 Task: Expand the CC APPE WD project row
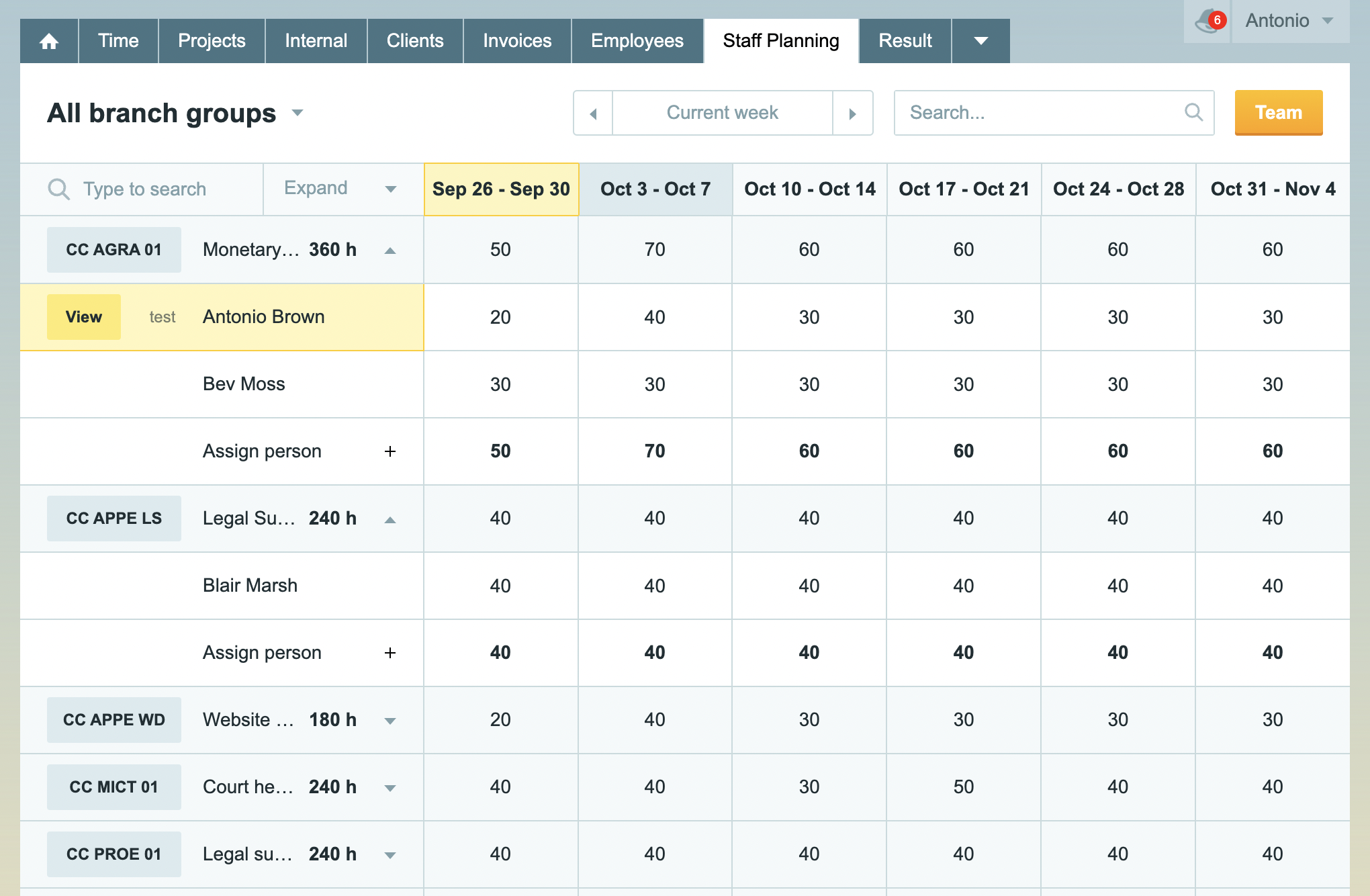point(390,721)
